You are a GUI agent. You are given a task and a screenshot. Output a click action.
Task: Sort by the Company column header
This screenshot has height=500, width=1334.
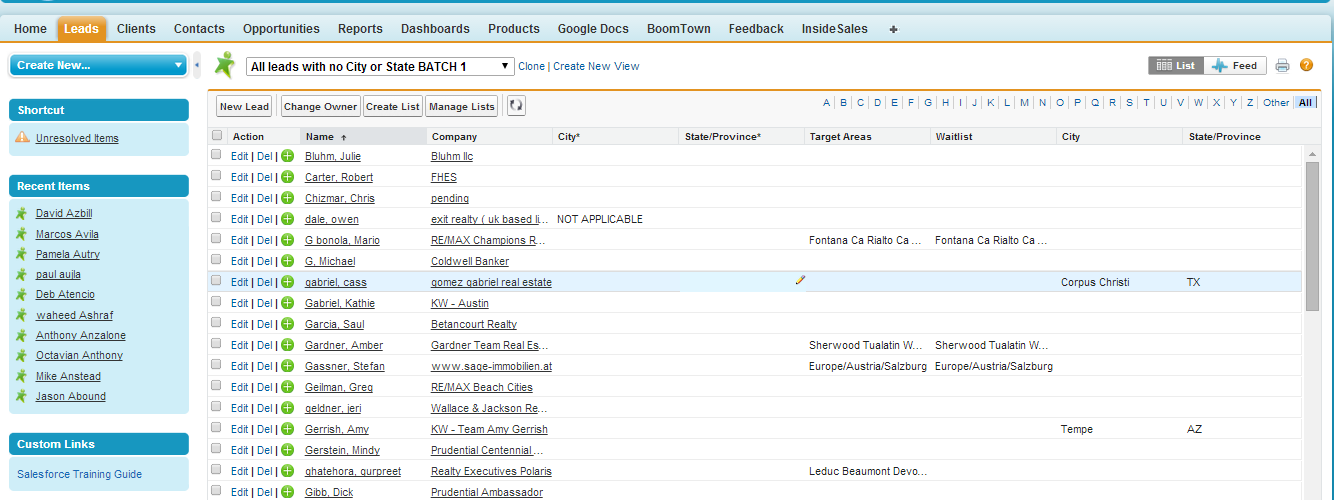coord(454,136)
